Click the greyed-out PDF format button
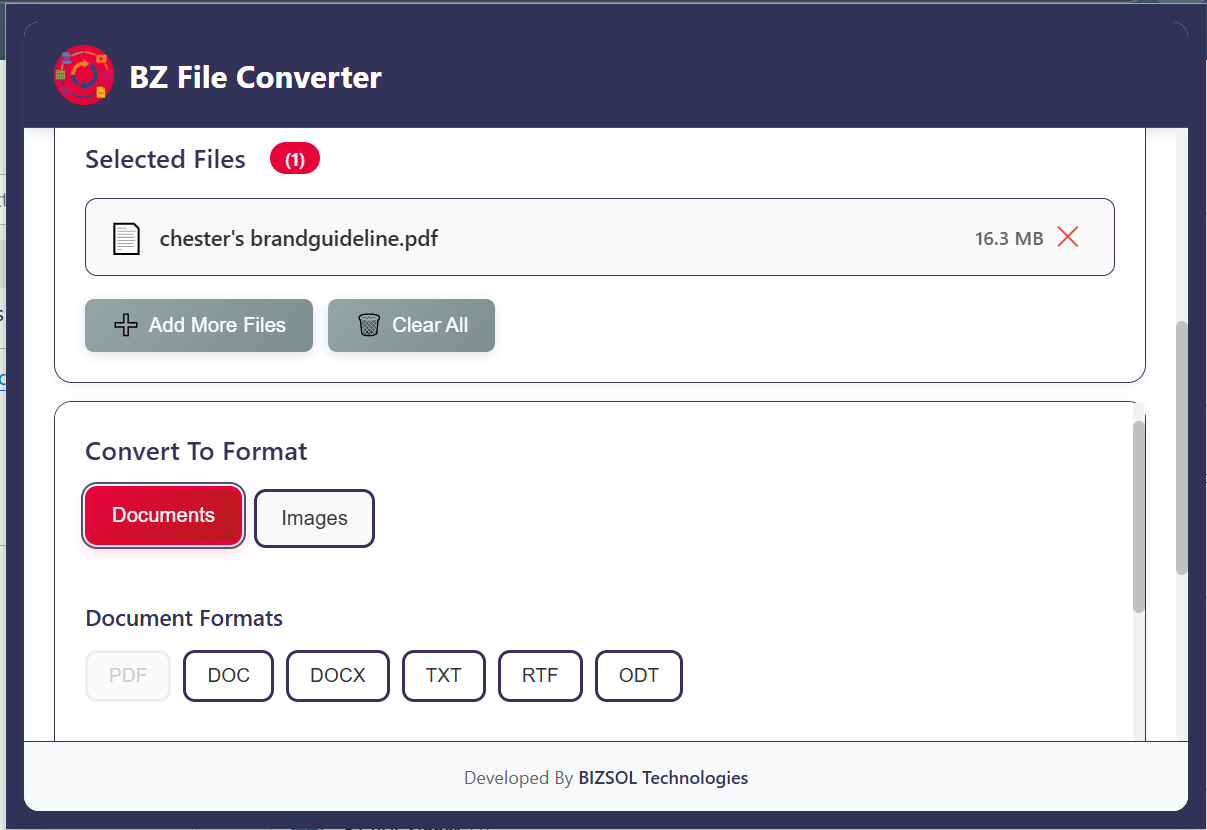 click(x=128, y=676)
